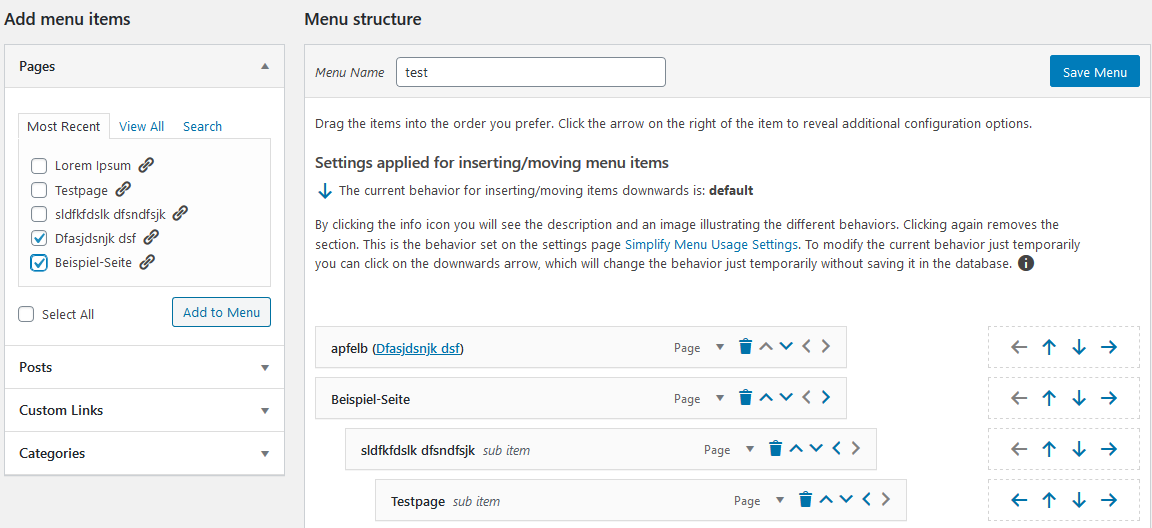Open the Search tab in Pages
This screenshot has width=1152, height=528.
click(202, 126)
